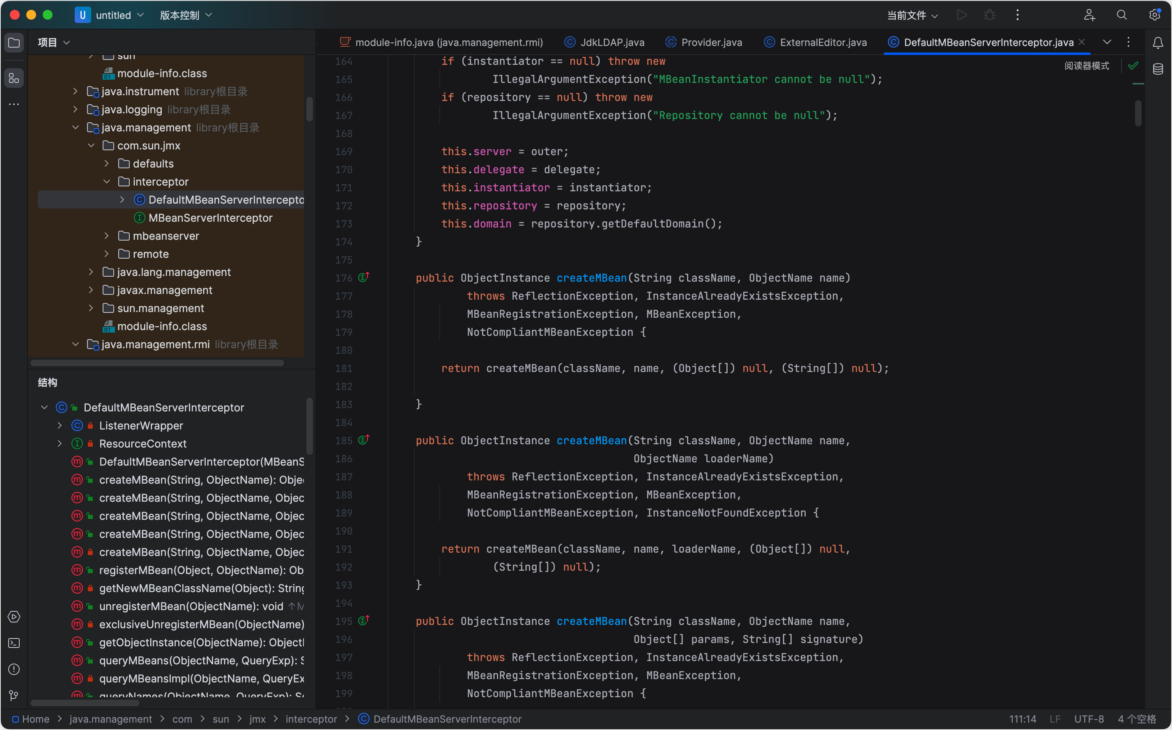Expand the defaults folder
Viewport: 1172px width, 730px height.
pos(107,164)
